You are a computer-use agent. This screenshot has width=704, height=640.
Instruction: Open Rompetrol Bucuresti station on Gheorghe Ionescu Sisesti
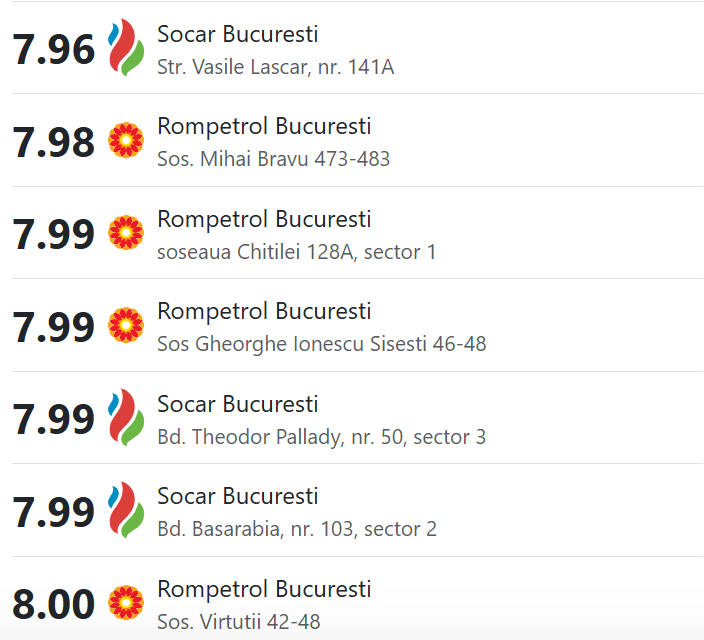coord(264,312)
